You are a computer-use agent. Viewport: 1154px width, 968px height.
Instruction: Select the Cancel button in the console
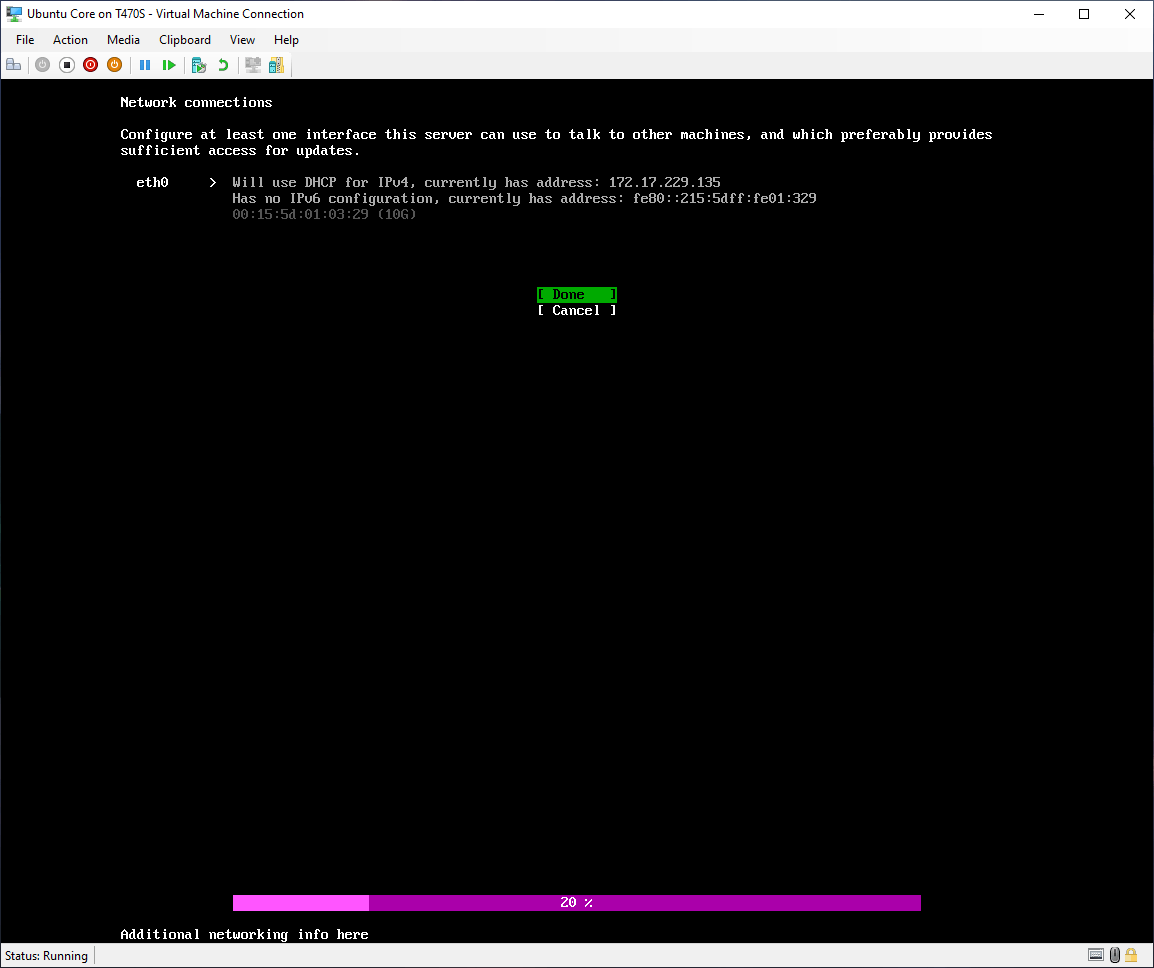[x=577, y=311]
